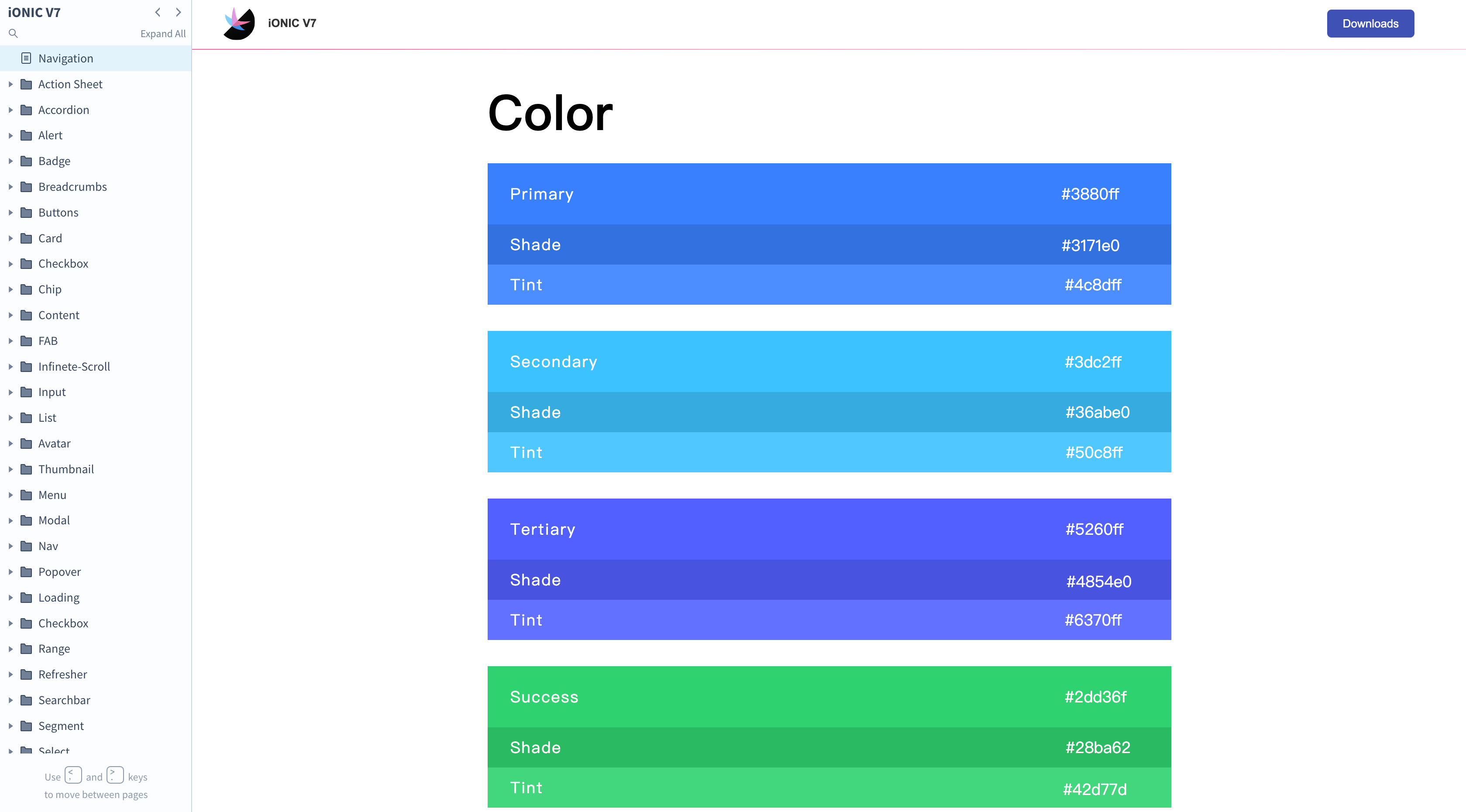Click the Navigation page document icon
Viewport: 1466px width, 812px height.
[x=26, y=58]
